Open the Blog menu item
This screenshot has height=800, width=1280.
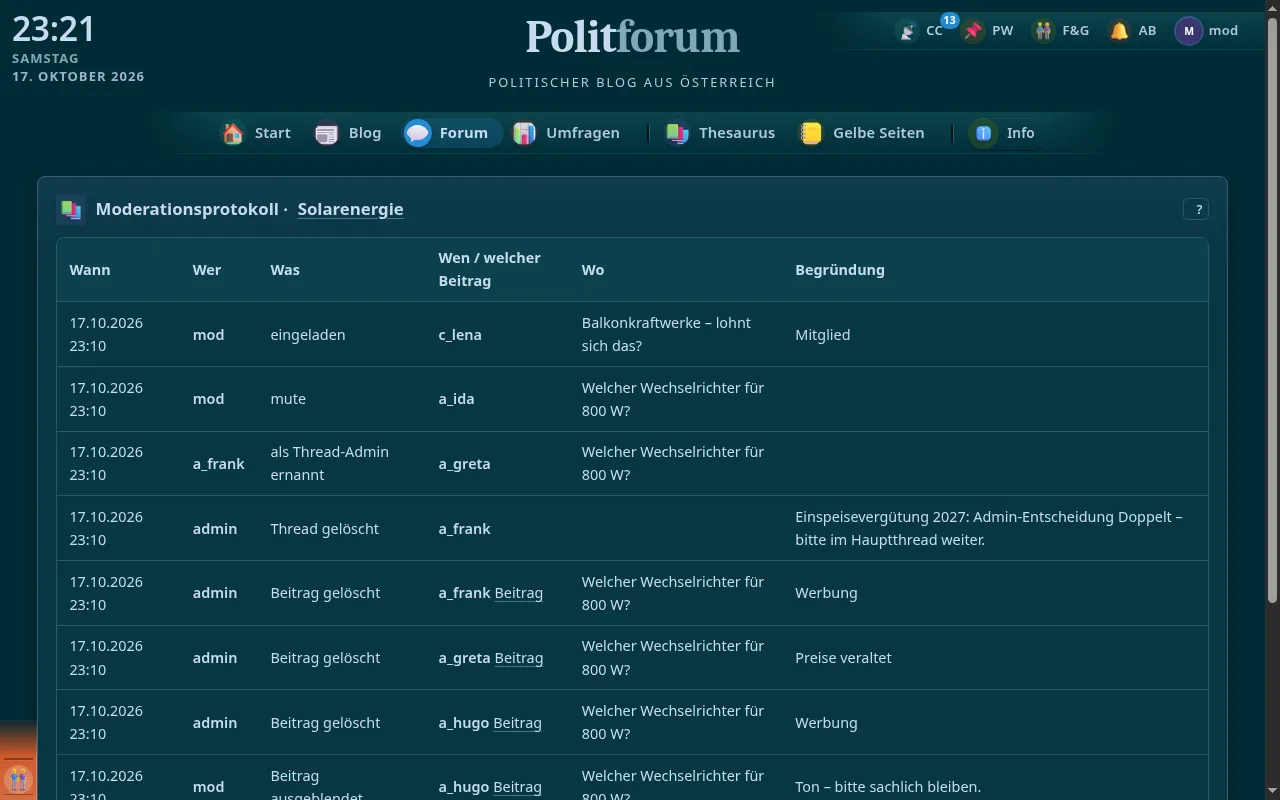coord(349,133)
